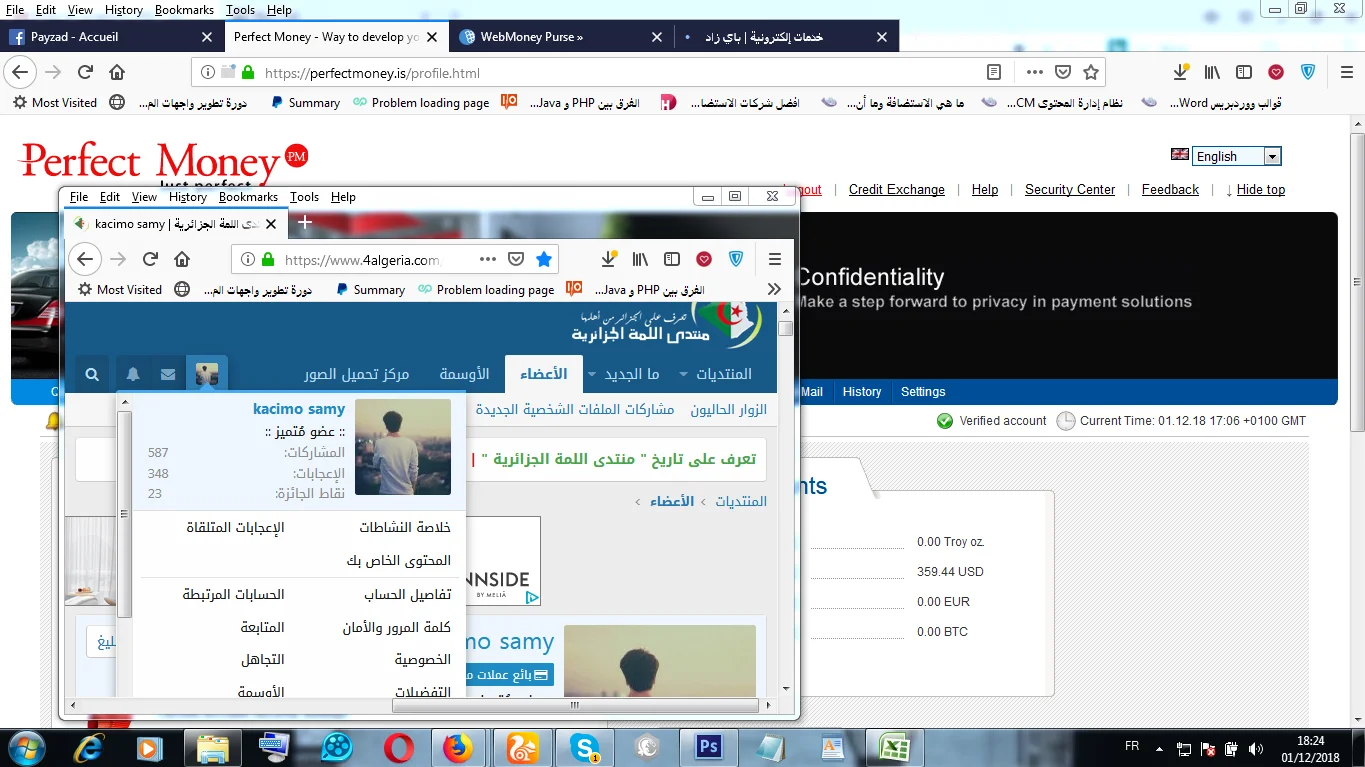
Task: Toggle reader view on the Perfect Money page
Action: [994, 72]
